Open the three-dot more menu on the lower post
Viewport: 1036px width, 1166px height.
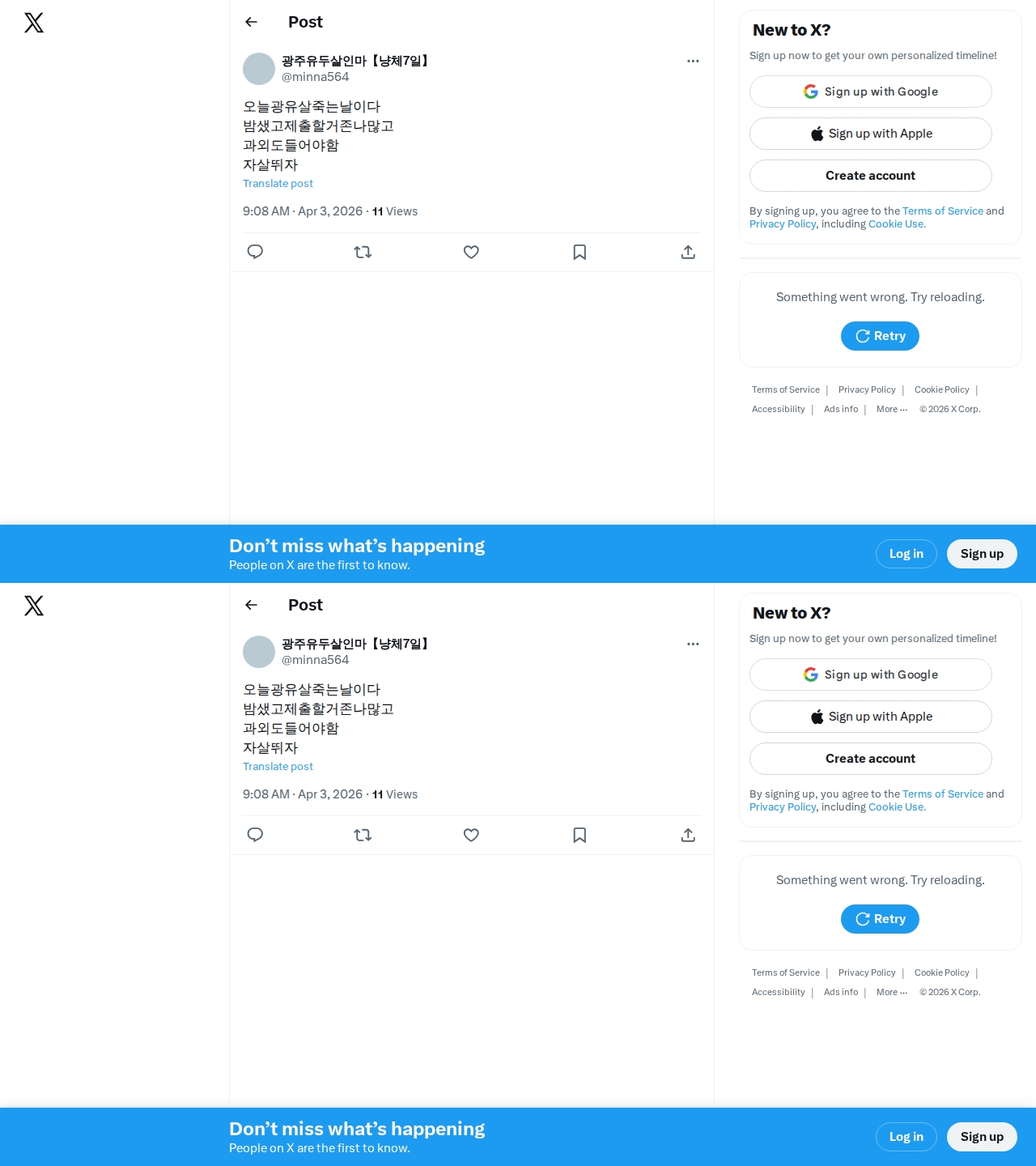tap(693, 644)
